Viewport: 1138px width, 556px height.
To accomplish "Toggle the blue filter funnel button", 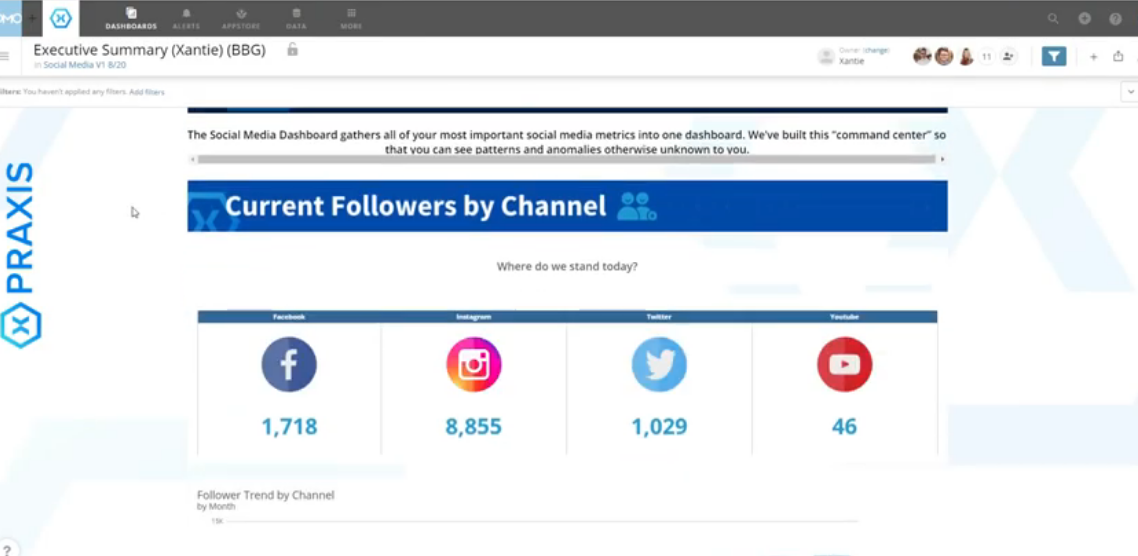I will (1054, 56).
